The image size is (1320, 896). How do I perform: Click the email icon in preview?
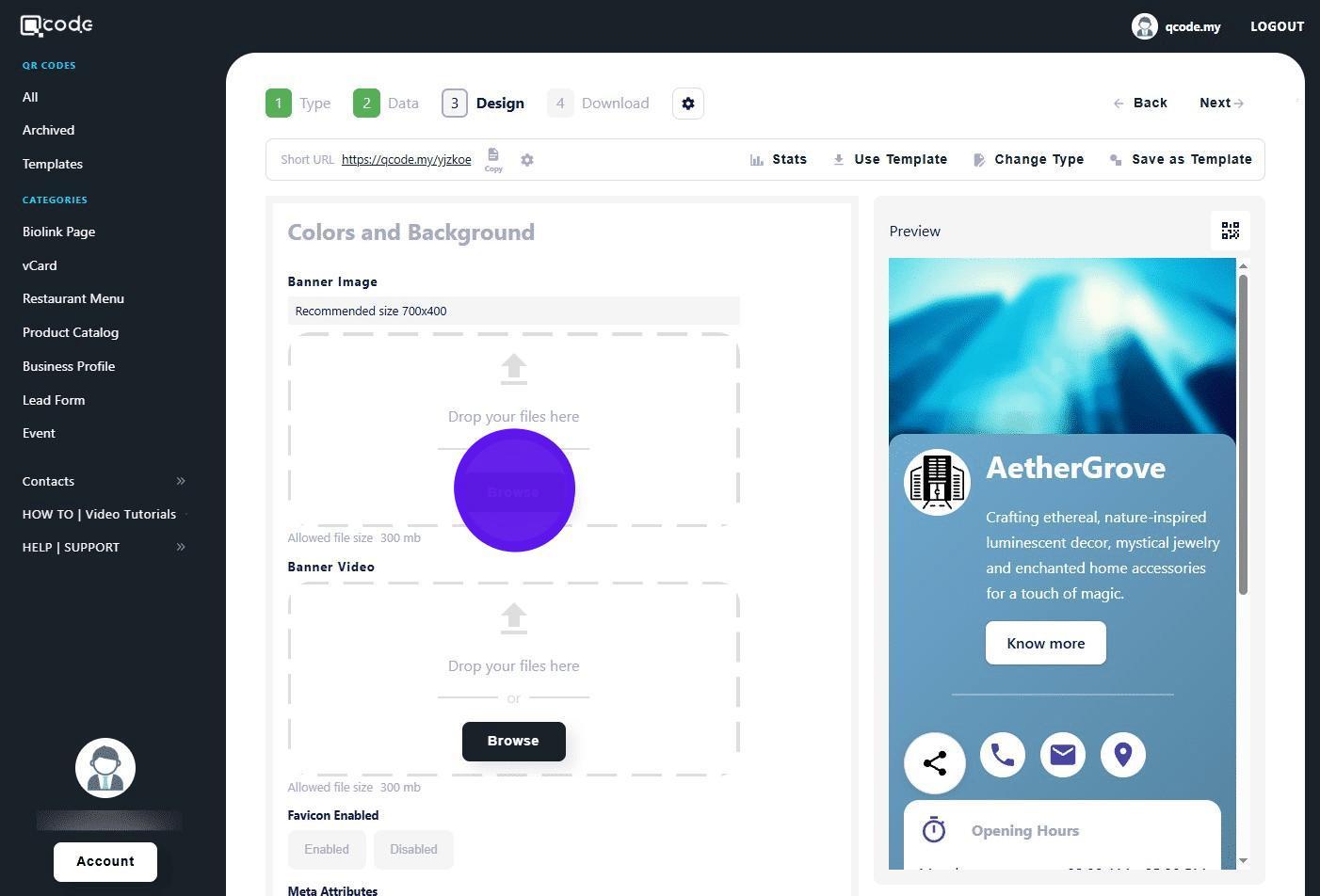1063,755
